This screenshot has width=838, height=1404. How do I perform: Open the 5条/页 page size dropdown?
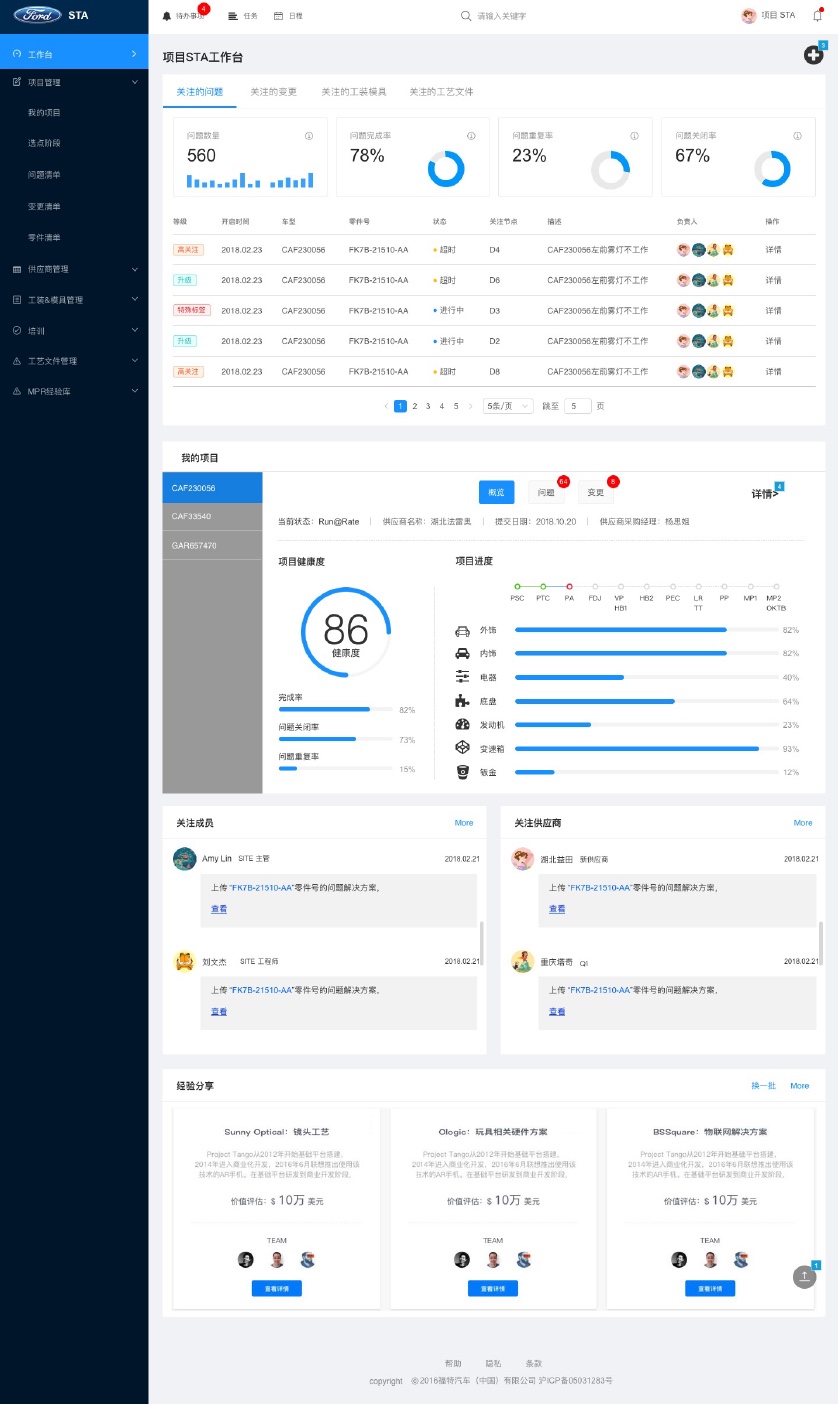coord(507,406)
